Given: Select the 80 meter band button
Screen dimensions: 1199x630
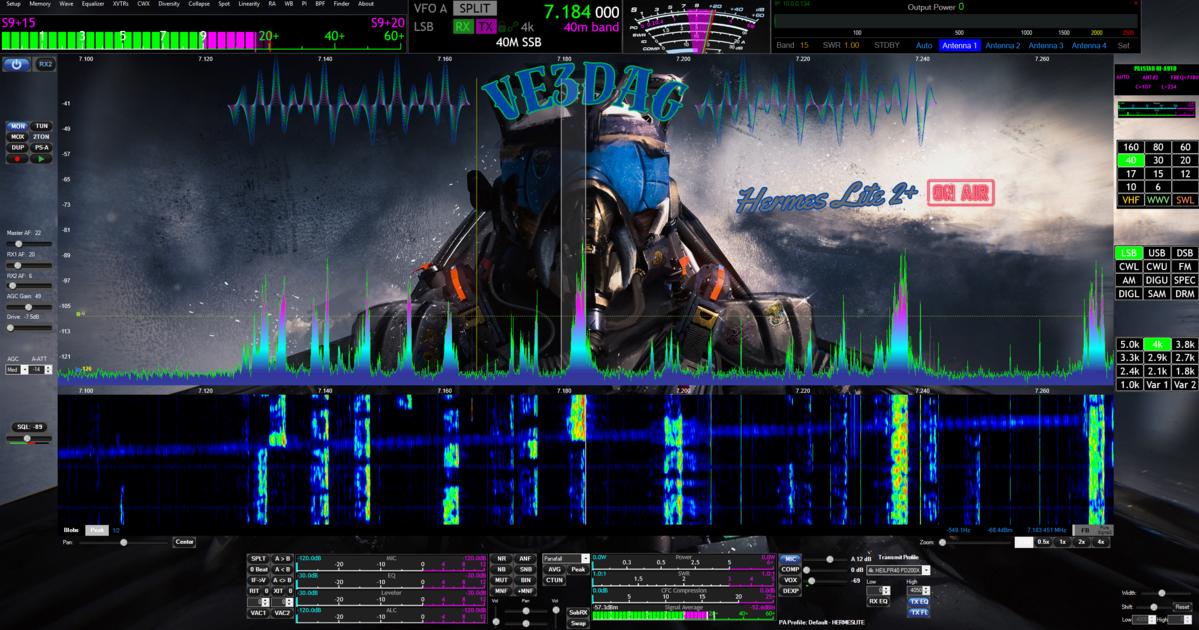Looking at the screenshot, I should (x=1158, y=147).
